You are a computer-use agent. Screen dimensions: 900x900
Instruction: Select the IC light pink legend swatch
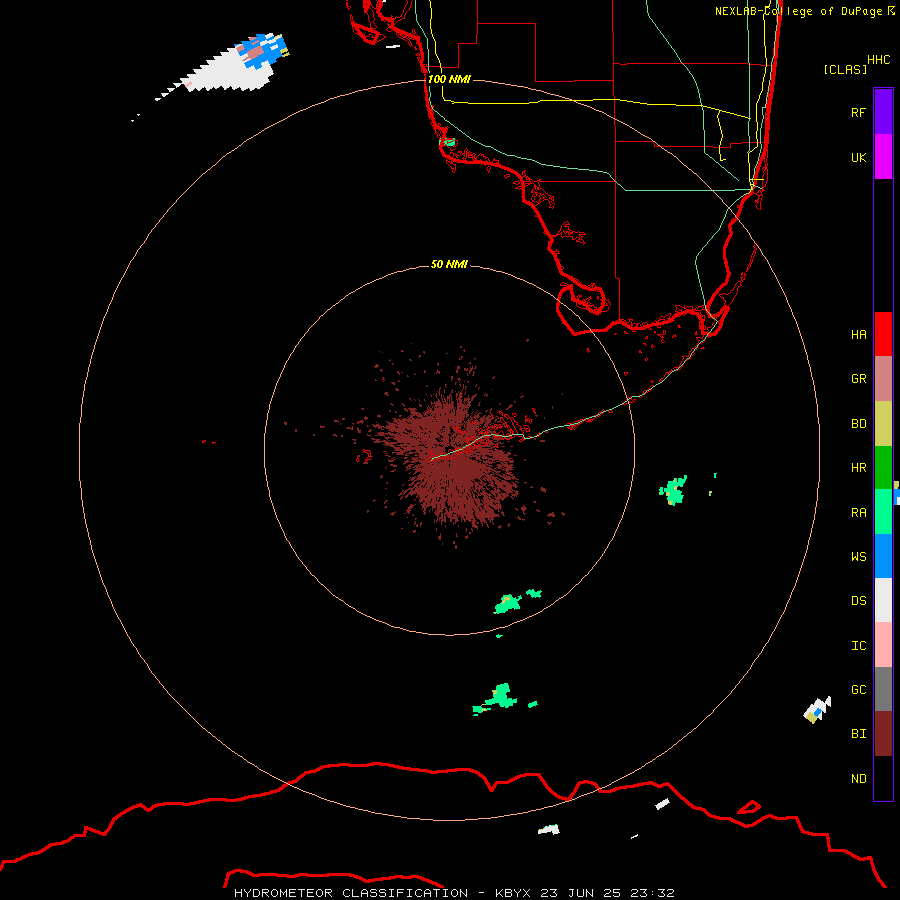[x=883, y=645]
